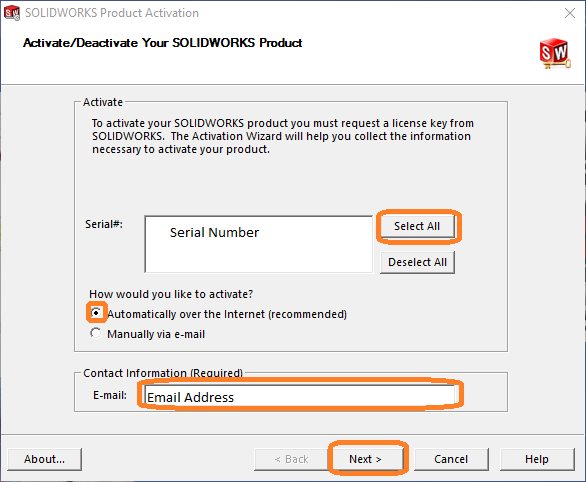This screenshot has height=482, width=586.
Task: Focus the E-mail address input field
Action: [x=299, y=396]
